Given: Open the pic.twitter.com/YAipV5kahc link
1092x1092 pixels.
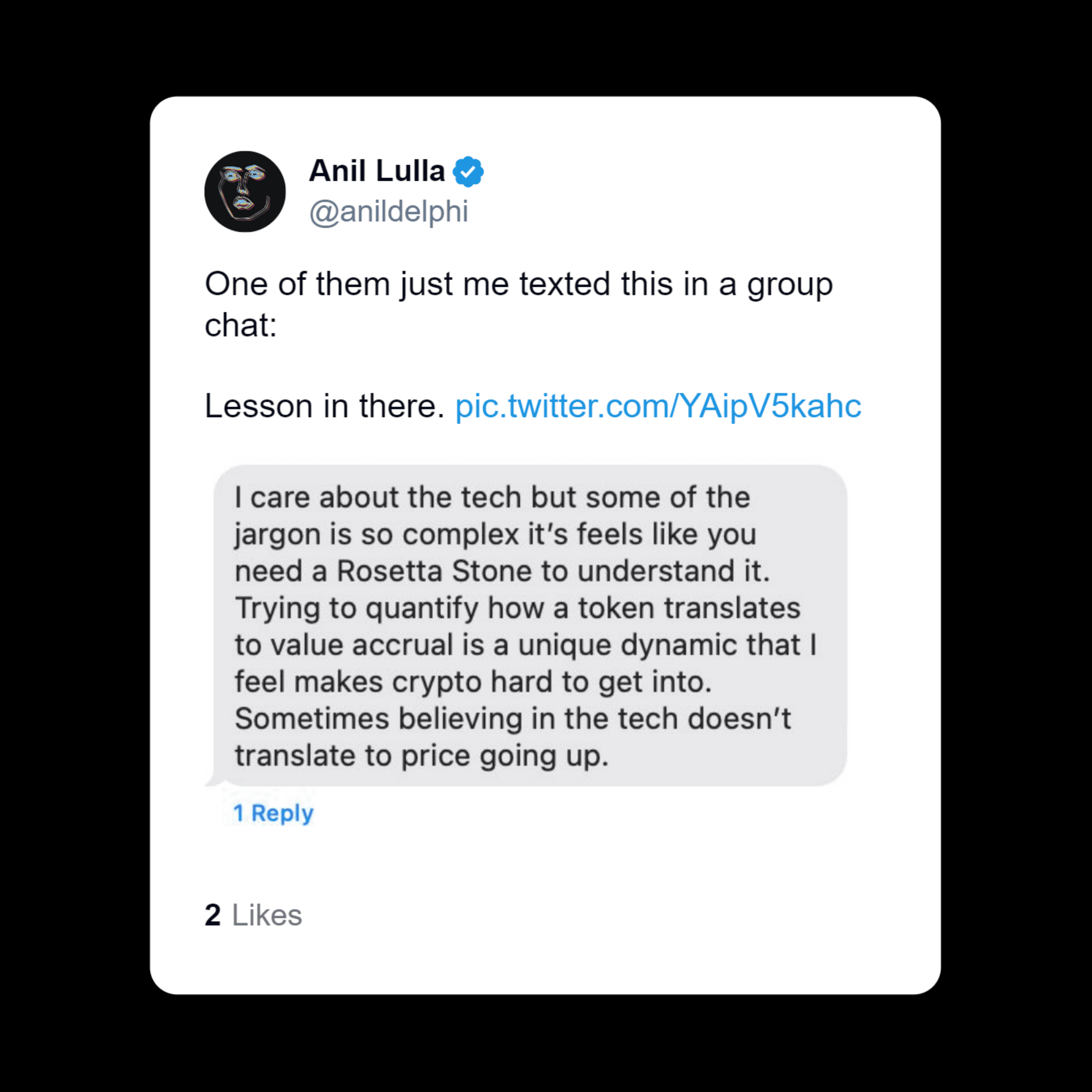Looking at the screenshot, I should tap(658, 406).
